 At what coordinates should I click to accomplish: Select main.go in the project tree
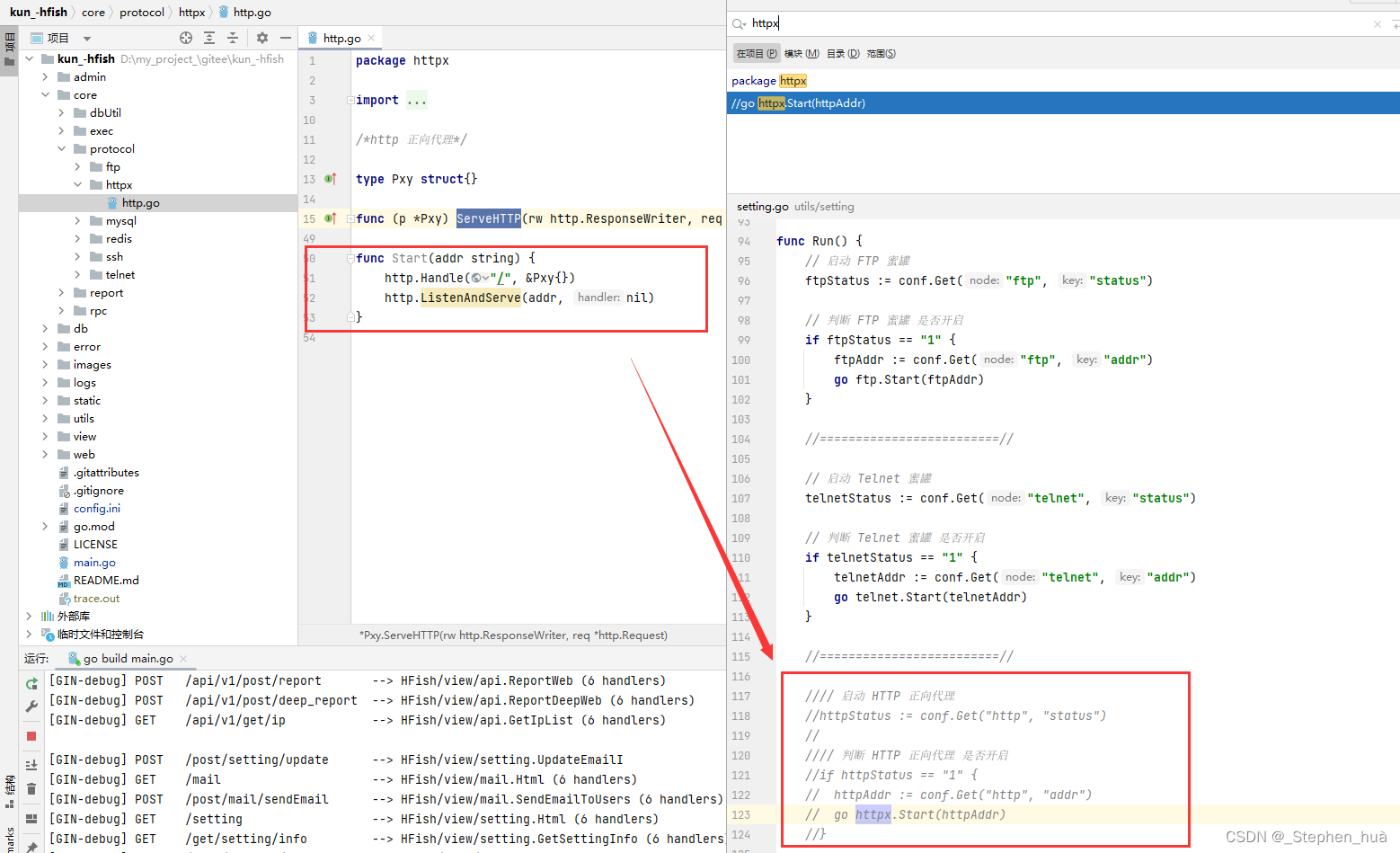pos(94,563)
